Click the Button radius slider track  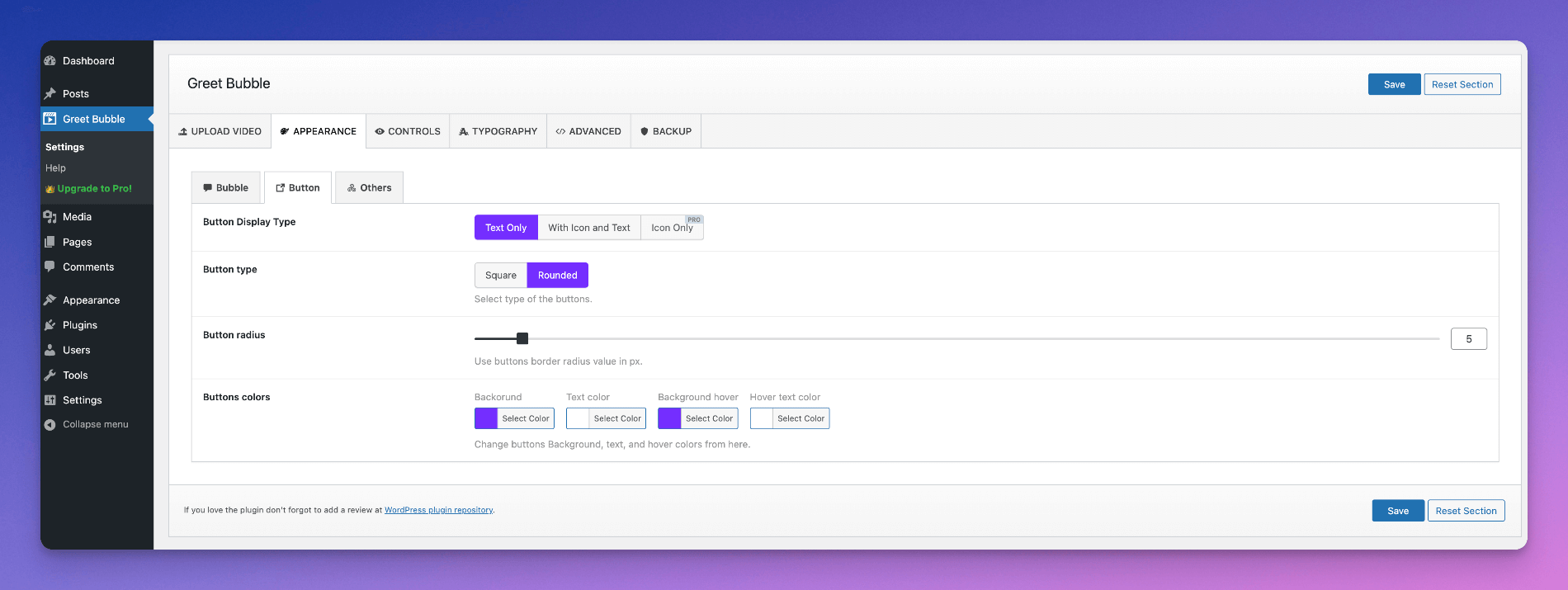coord(957,338)
